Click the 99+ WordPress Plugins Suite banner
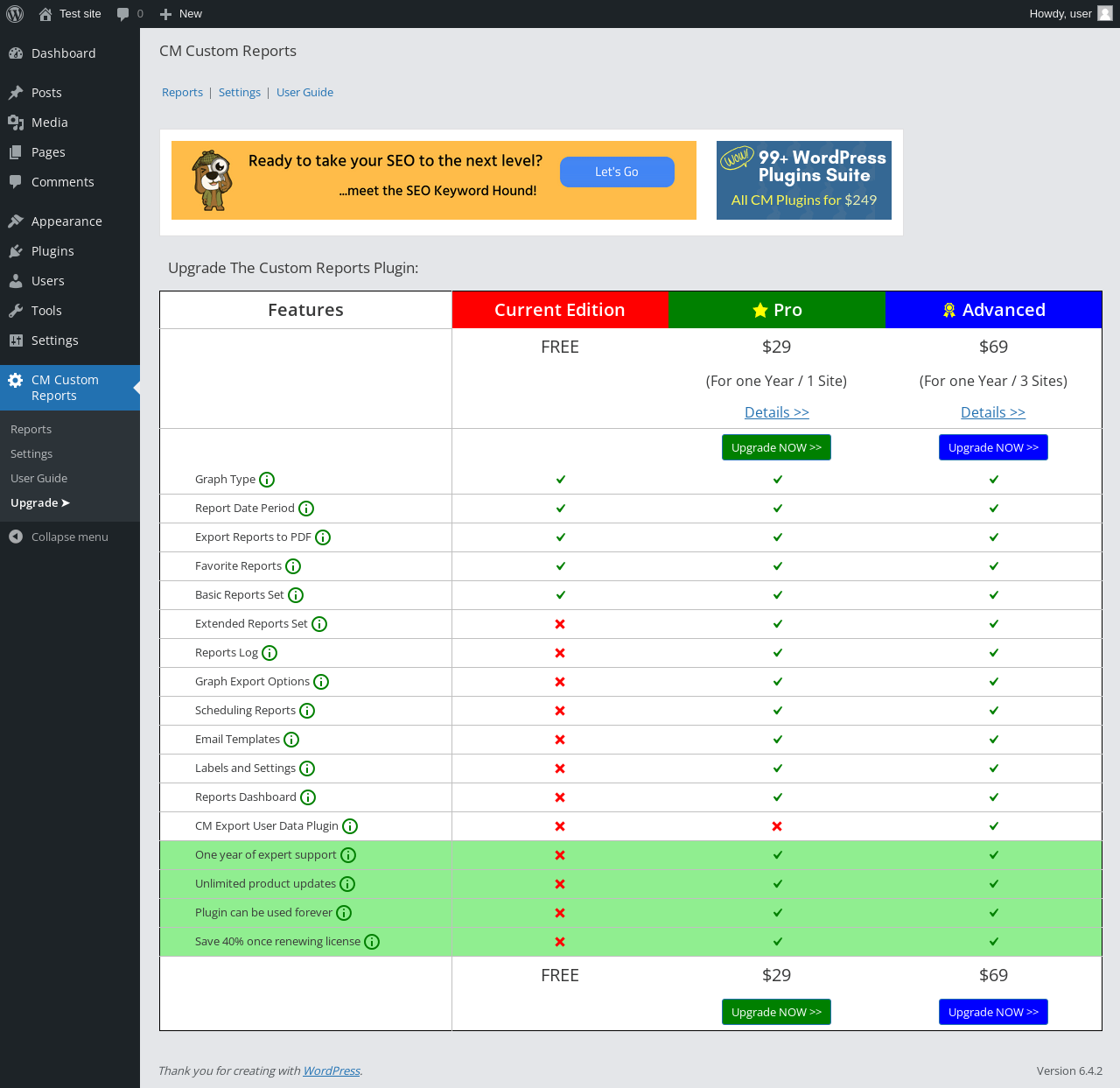 804,180
